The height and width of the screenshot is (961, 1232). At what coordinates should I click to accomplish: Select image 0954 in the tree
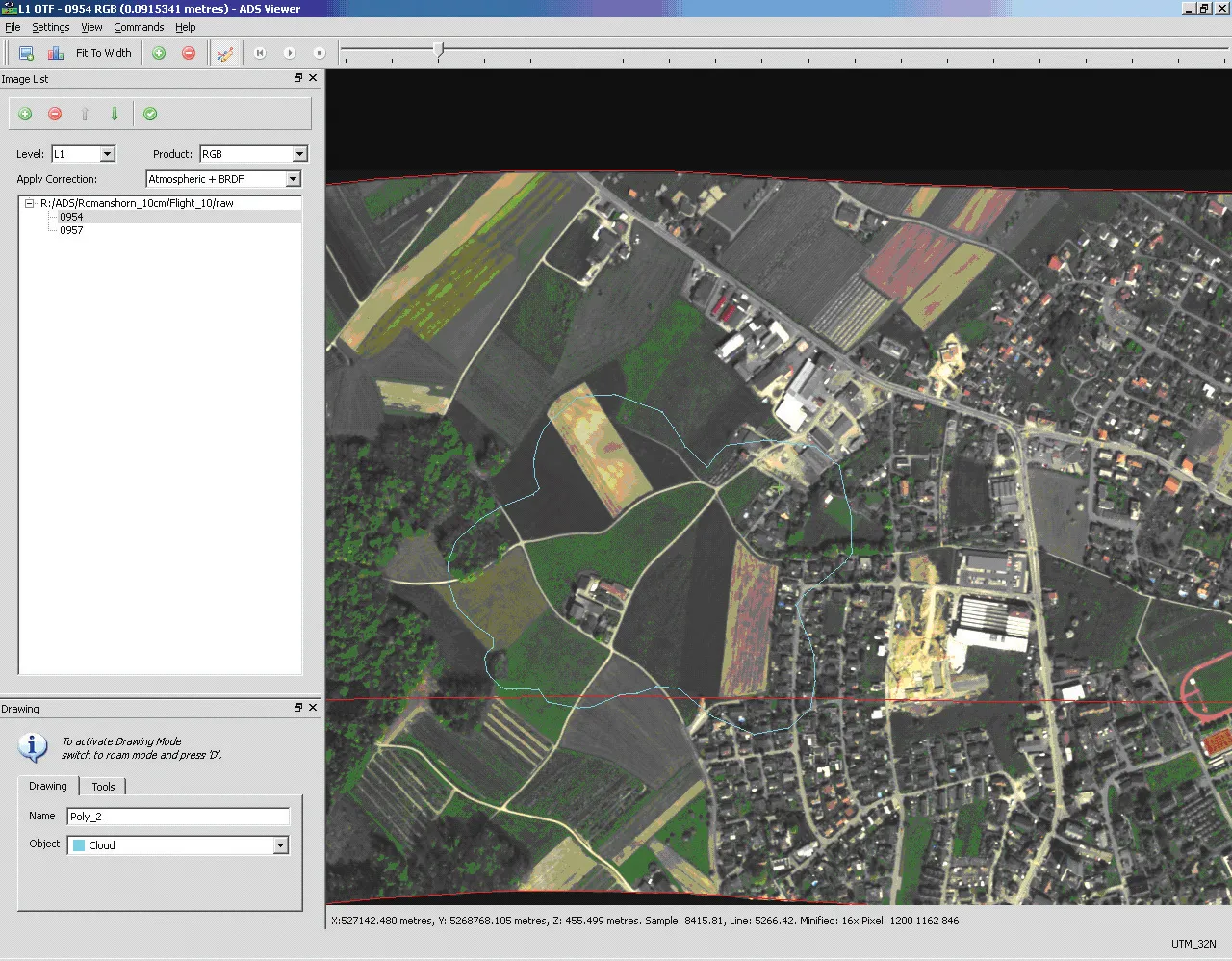point(71,217)
